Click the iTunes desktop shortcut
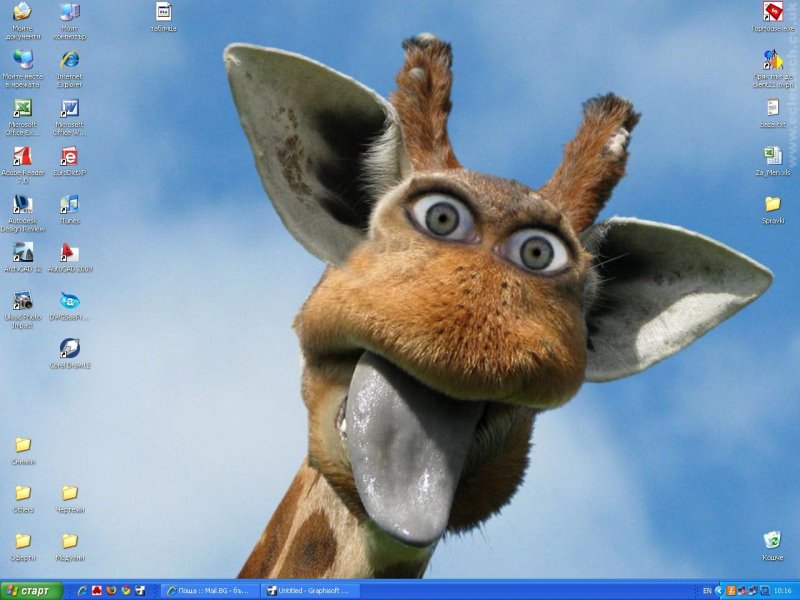This screenshot has height=600, width=800. [x=69, y=205]
